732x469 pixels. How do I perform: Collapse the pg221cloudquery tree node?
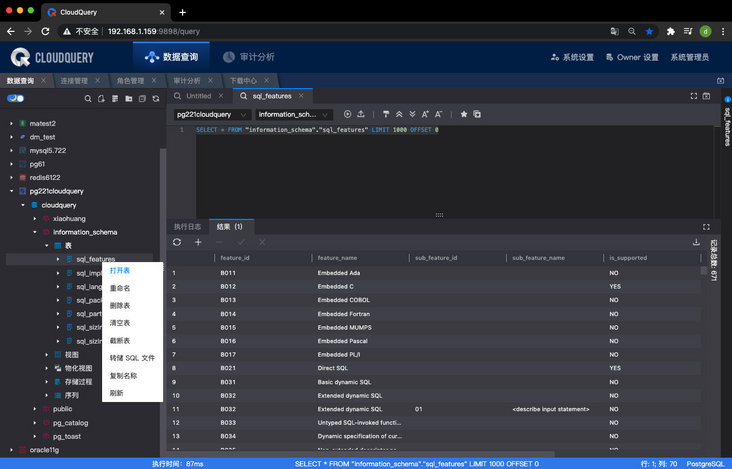click(11, 190)
